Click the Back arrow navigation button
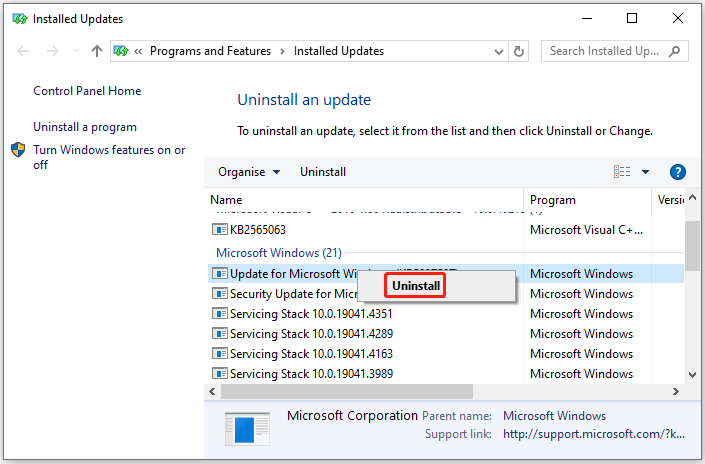 pyautogui.click(x=23, y=51)
